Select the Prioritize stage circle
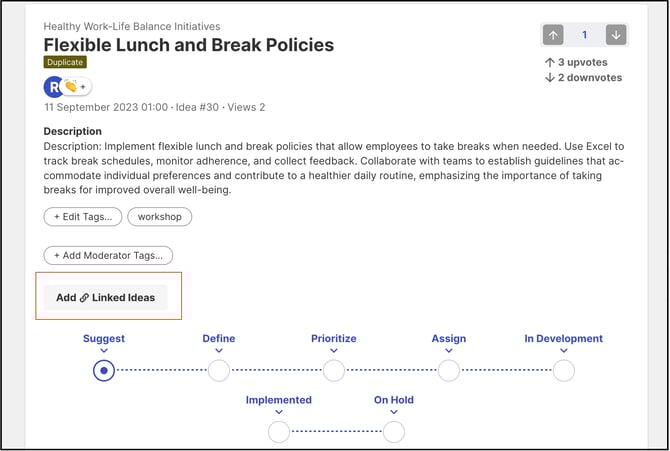This screenshot has width=670, height=451. pos(334,371)
